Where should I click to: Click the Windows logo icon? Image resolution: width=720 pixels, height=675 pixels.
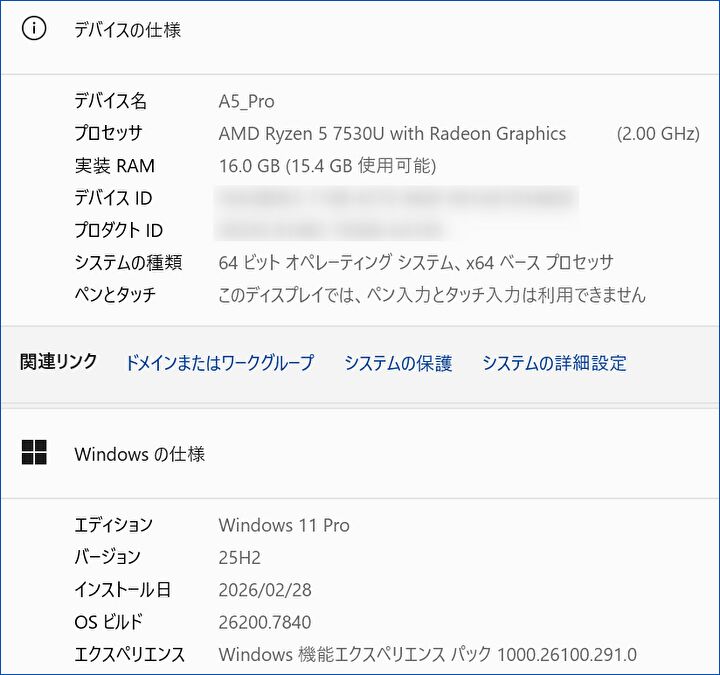coord(34,453)
